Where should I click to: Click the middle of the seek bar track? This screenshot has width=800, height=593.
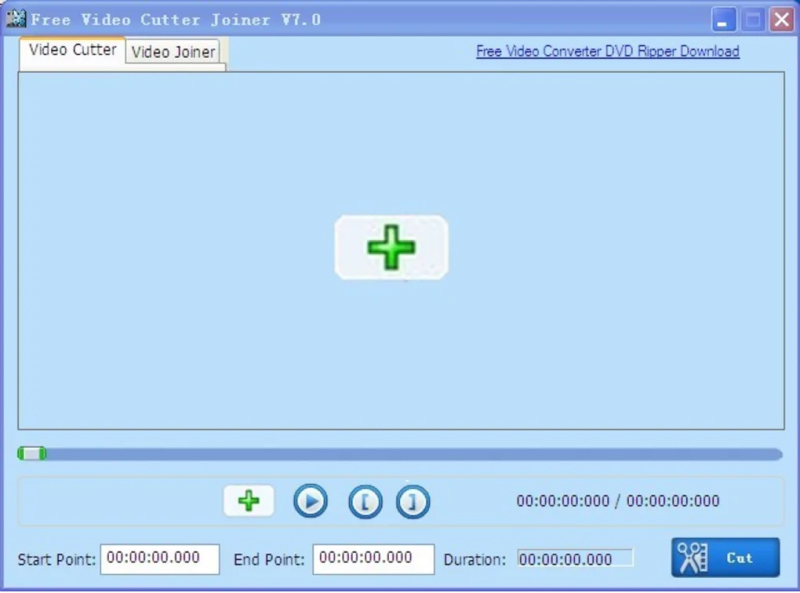[x=400, y=454]
